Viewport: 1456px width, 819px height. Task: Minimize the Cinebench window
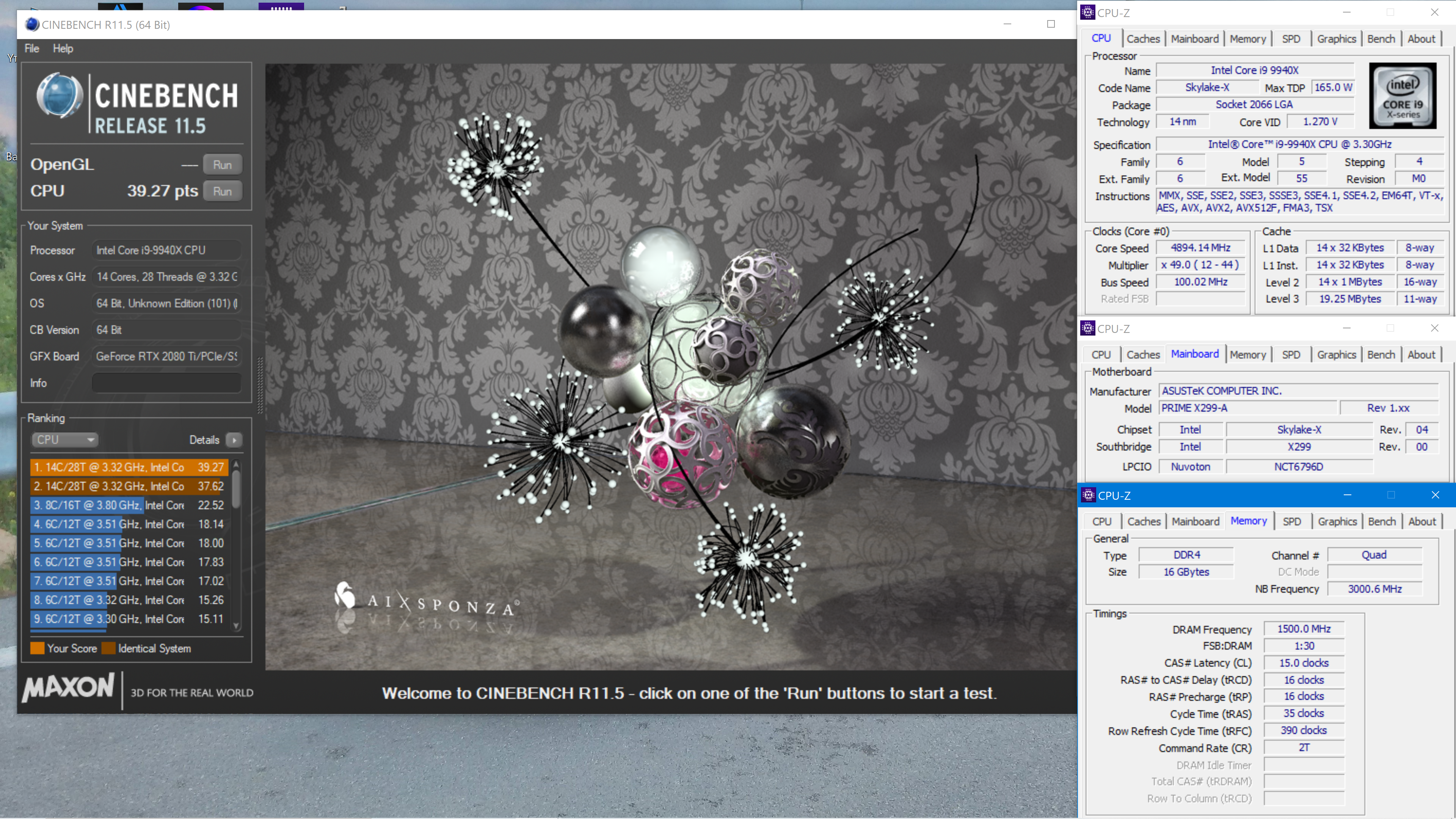[1007, 24]
